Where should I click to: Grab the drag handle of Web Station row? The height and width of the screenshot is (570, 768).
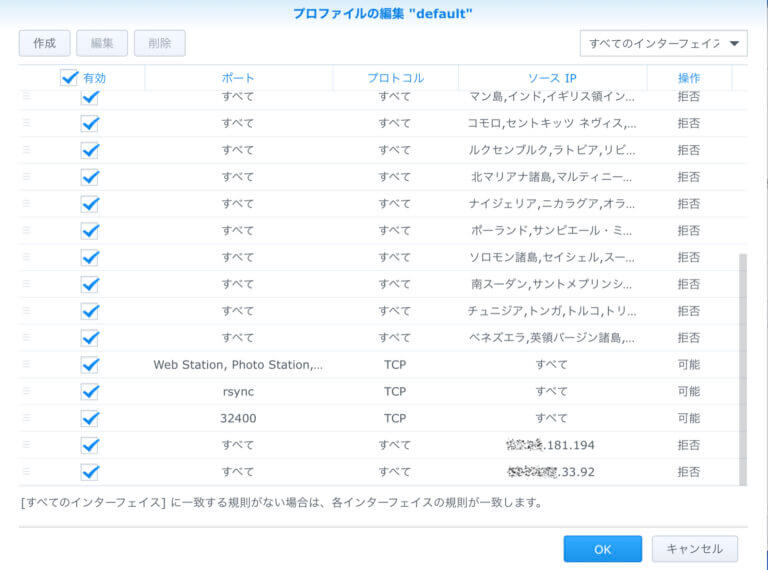(26, 364)
